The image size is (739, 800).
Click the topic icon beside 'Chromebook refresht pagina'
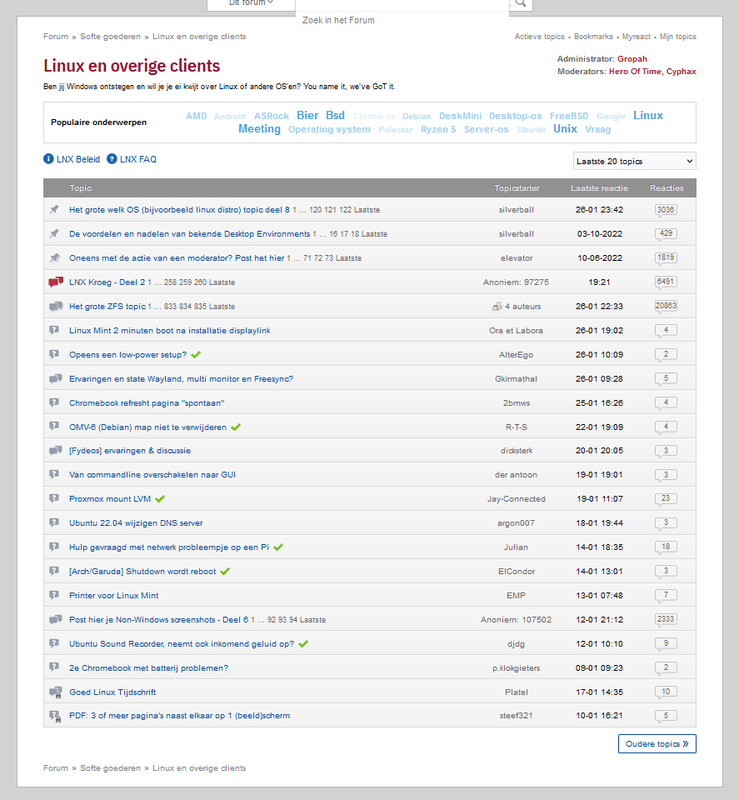click(x=54, y=403)
